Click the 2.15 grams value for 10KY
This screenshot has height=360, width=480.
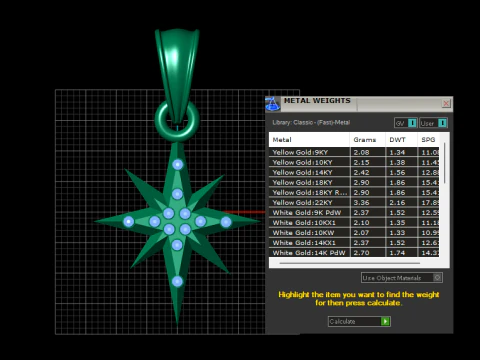pos(361,162)
